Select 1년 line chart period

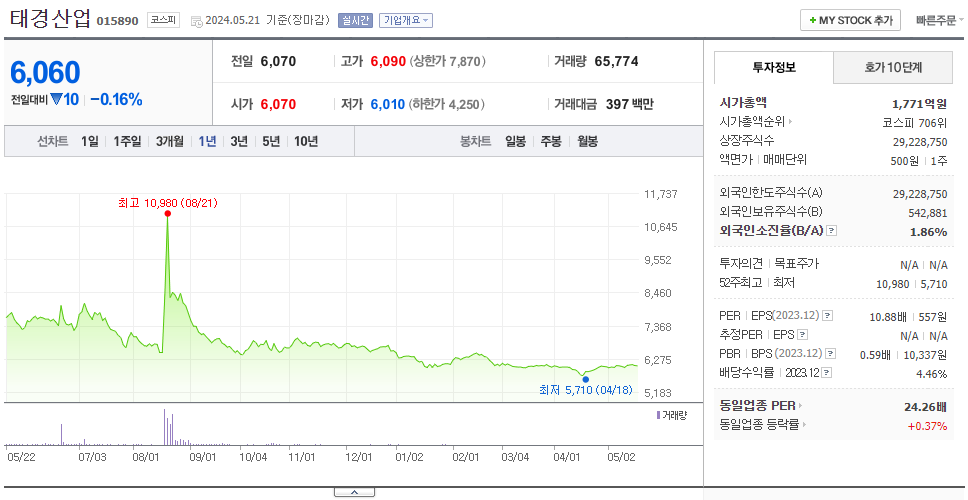coord(207,141)
